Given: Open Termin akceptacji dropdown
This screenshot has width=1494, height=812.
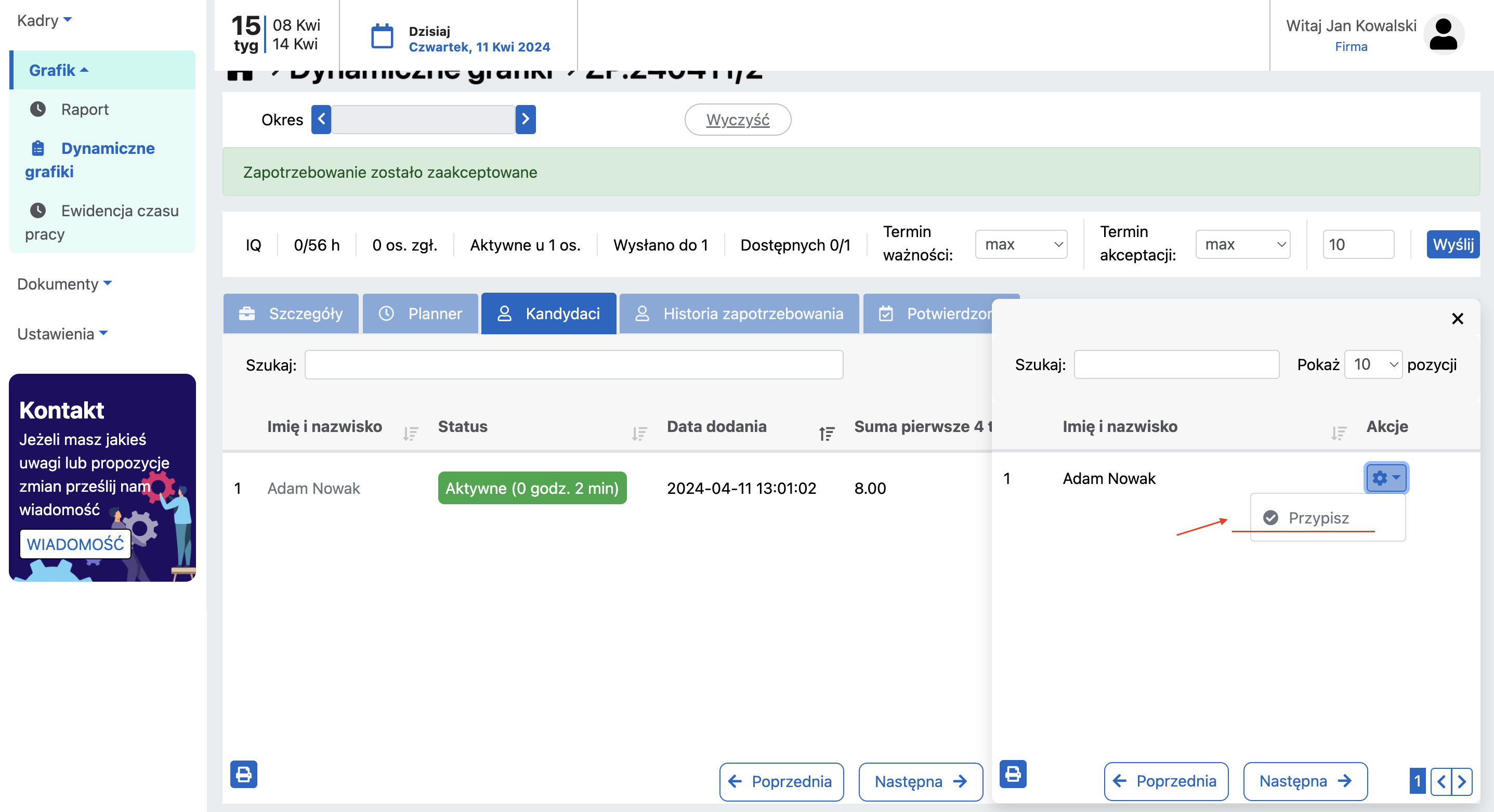Looking at the screenshot, I should (1242, 244).
